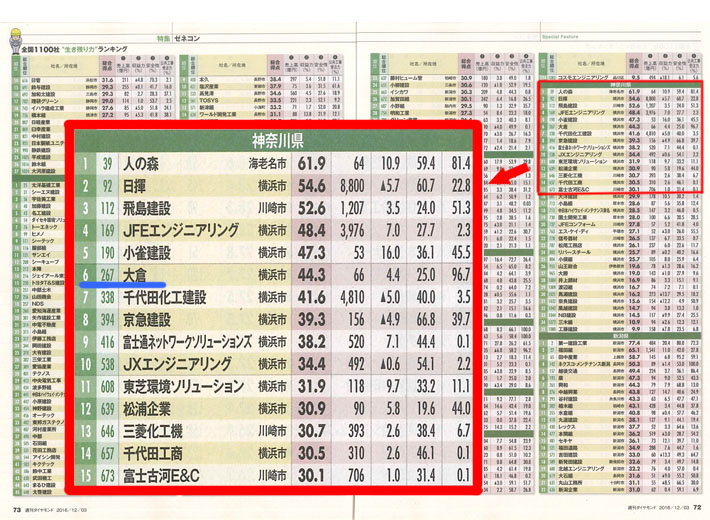Click the 特集 ゼネコン page header
Viewport: 710px width, 520px height.
[x=178, y=39]
